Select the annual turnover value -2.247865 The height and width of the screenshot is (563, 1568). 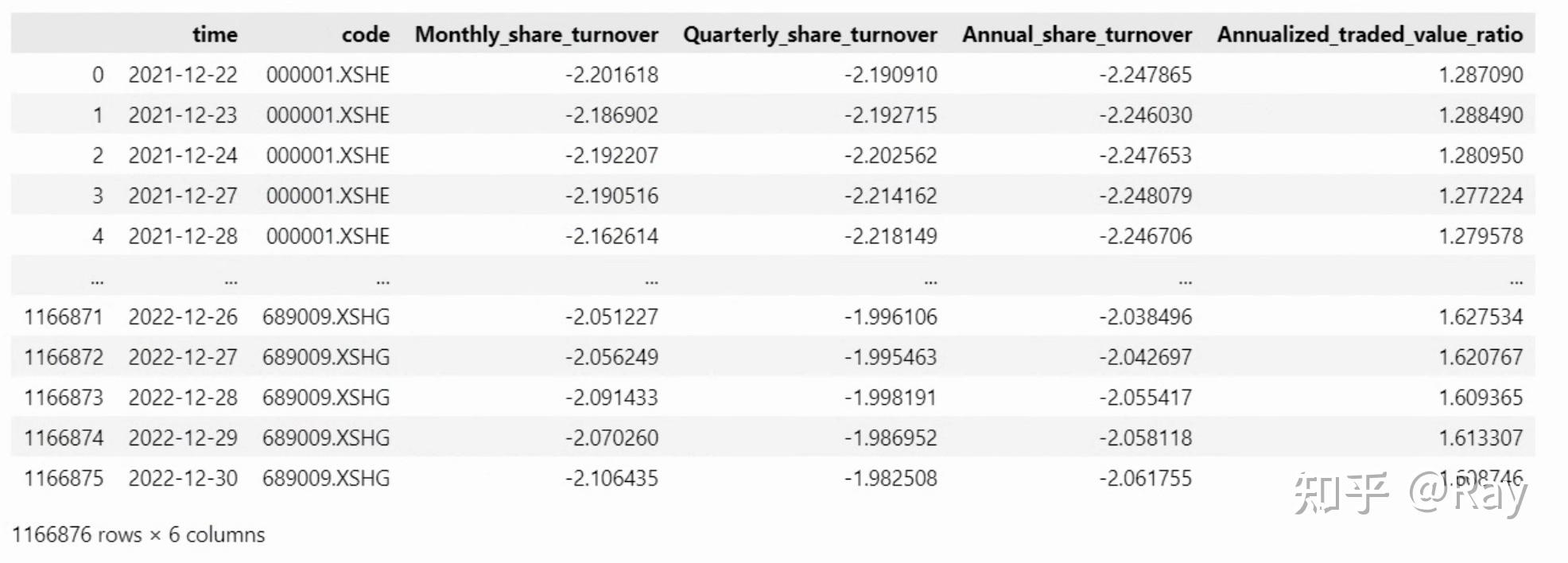1145,75
